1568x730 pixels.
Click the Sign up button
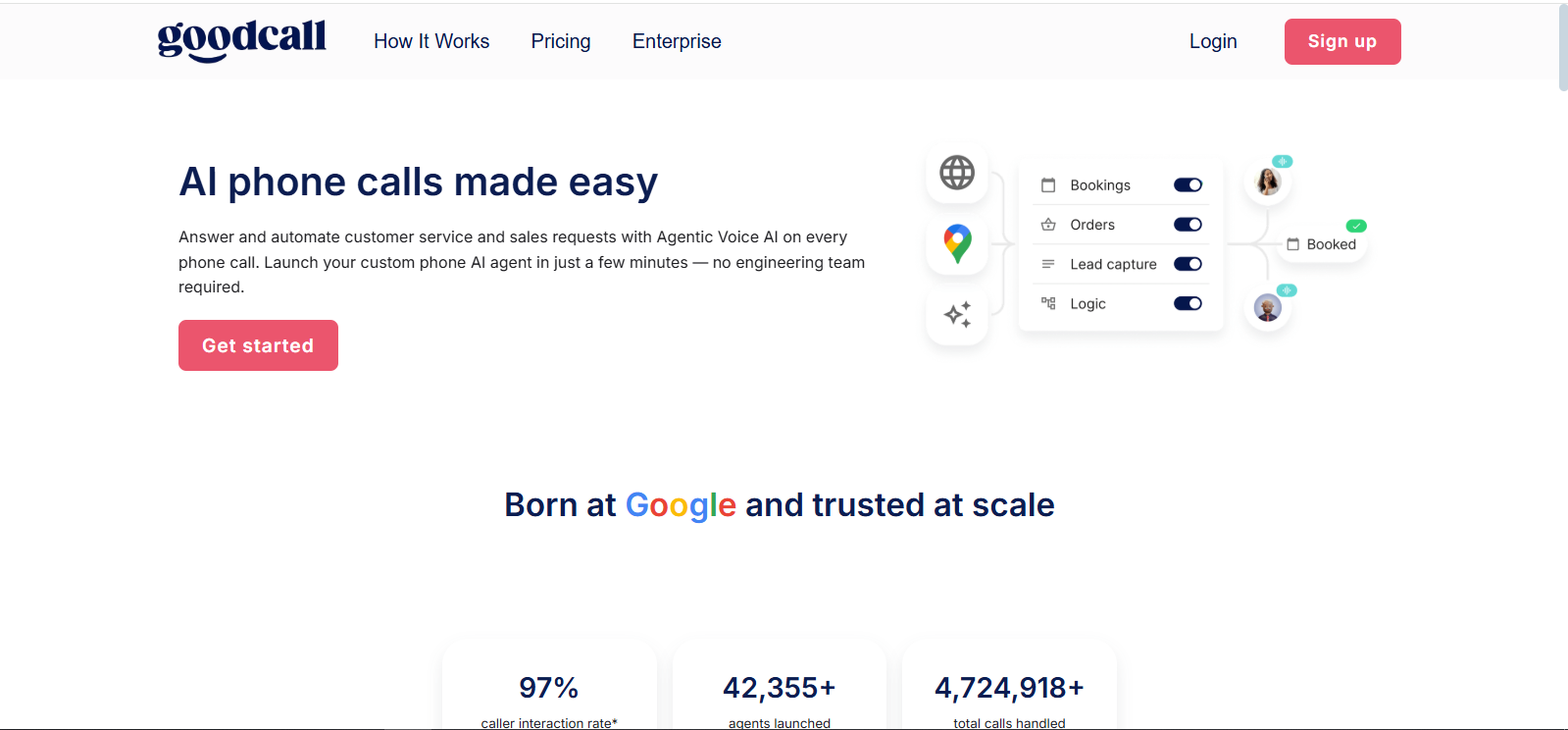pos(1342,41)
